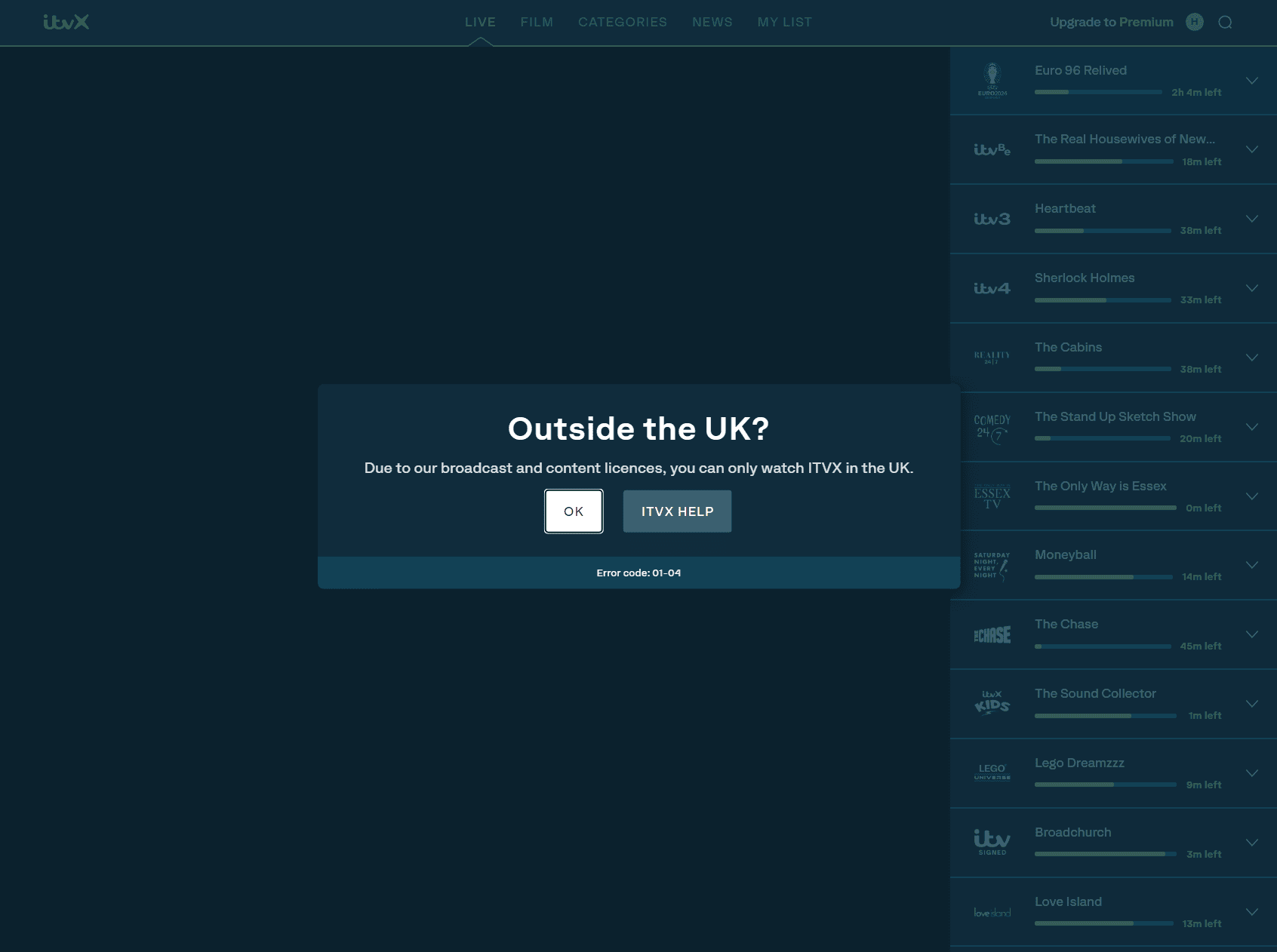The image size is (1277, 952).
Task: Select the Love Island channel logo
Action: coord(992,913)
